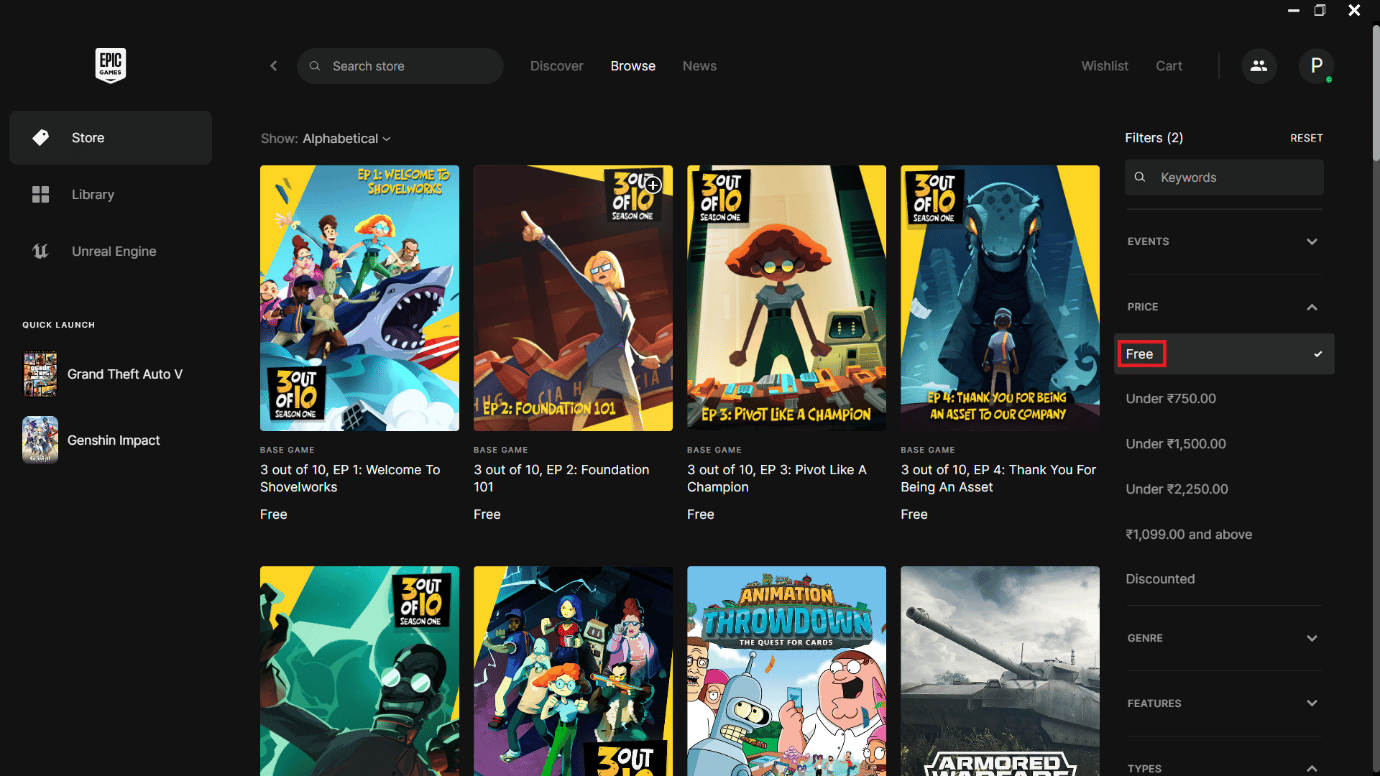Select Under ₹2,250.00 price filter
Viewport: 1380px width, 776px height.
[x=1177, y=489]
